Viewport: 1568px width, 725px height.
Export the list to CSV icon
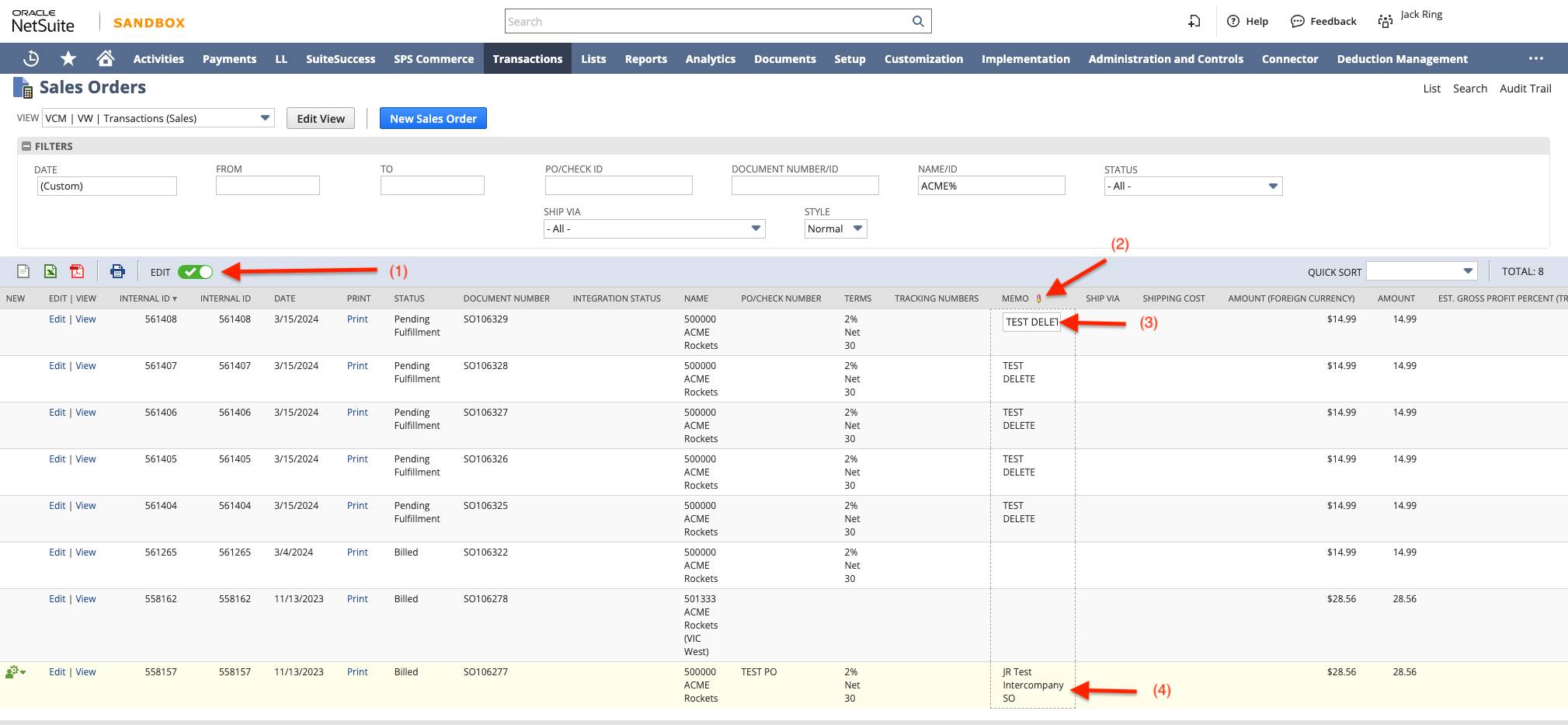pos(23,271)
